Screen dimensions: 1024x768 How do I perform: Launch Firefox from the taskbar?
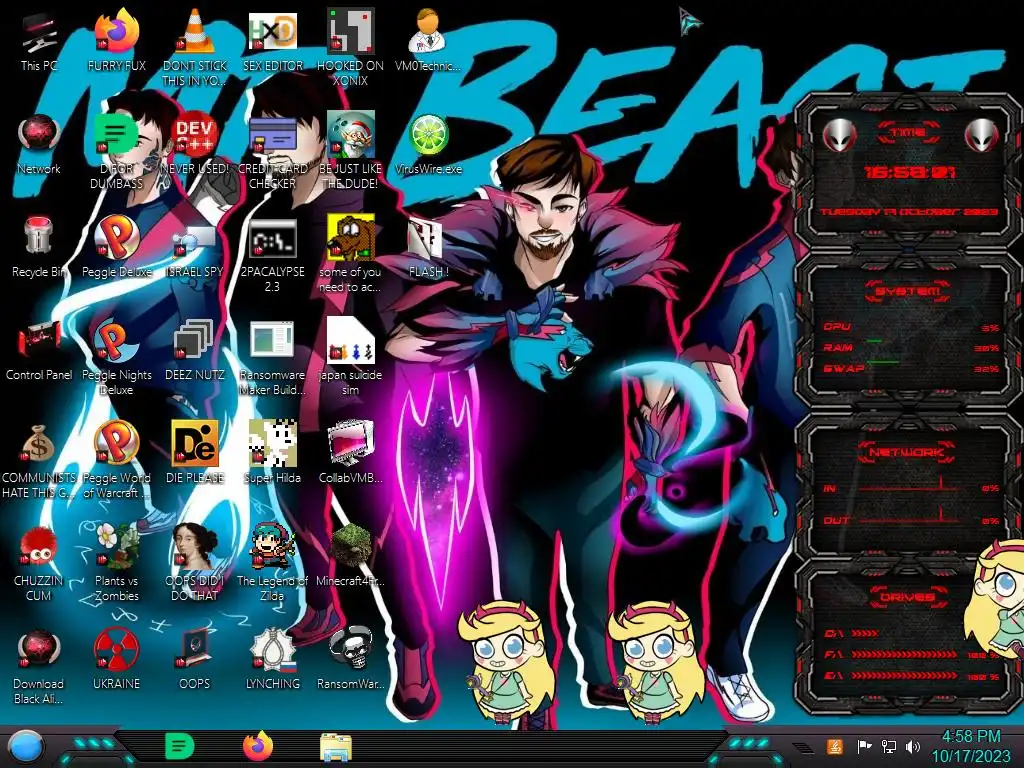point(257,745)
